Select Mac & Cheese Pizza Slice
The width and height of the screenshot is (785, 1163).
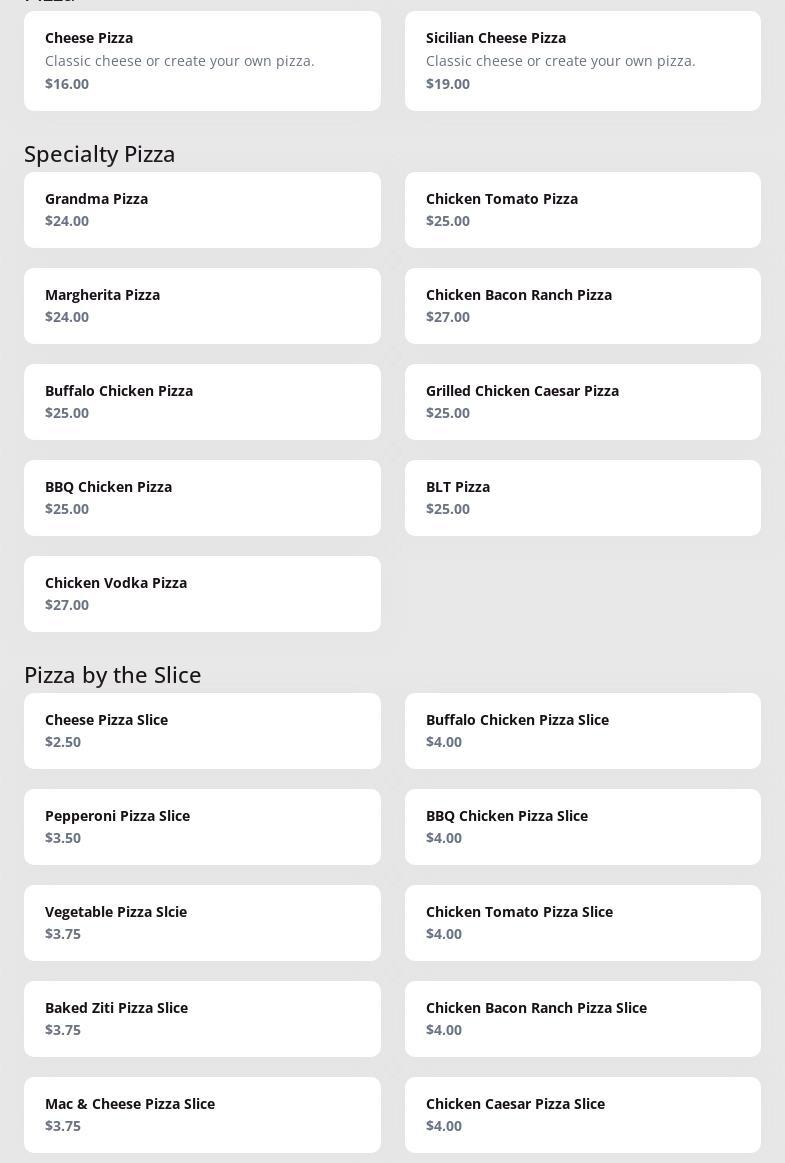coord(202,1115)
